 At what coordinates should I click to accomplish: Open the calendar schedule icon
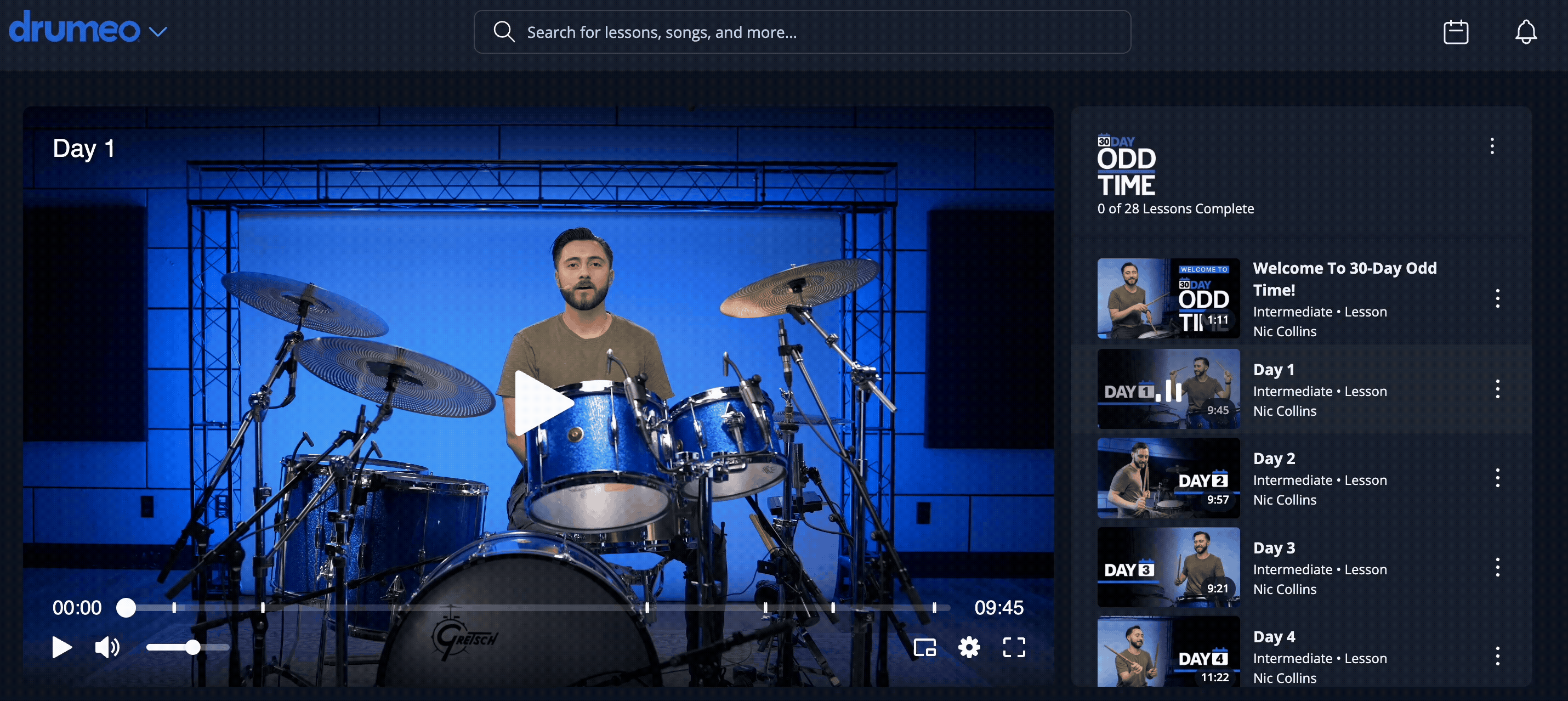(1456, 32)
